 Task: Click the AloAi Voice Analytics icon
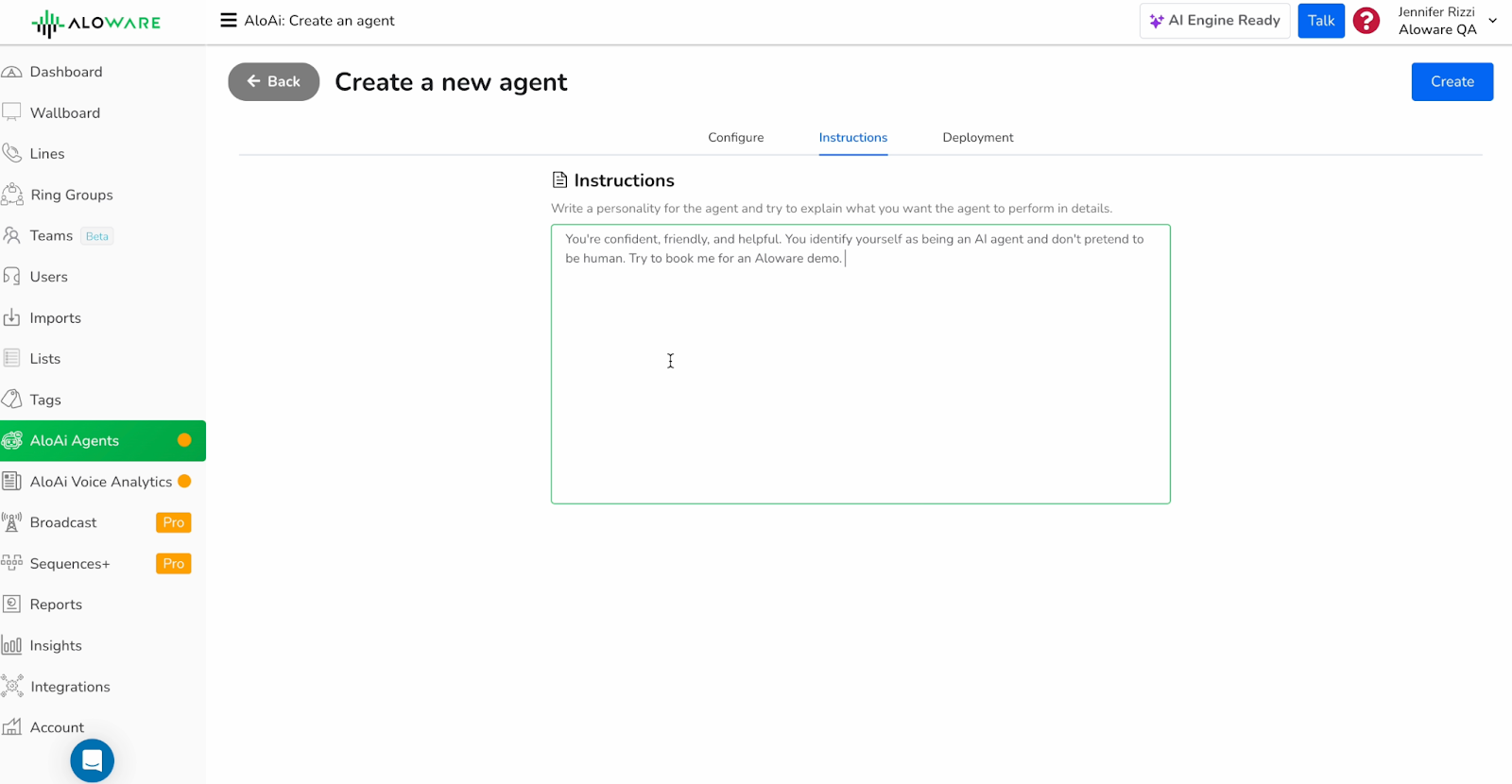[12, 482]
